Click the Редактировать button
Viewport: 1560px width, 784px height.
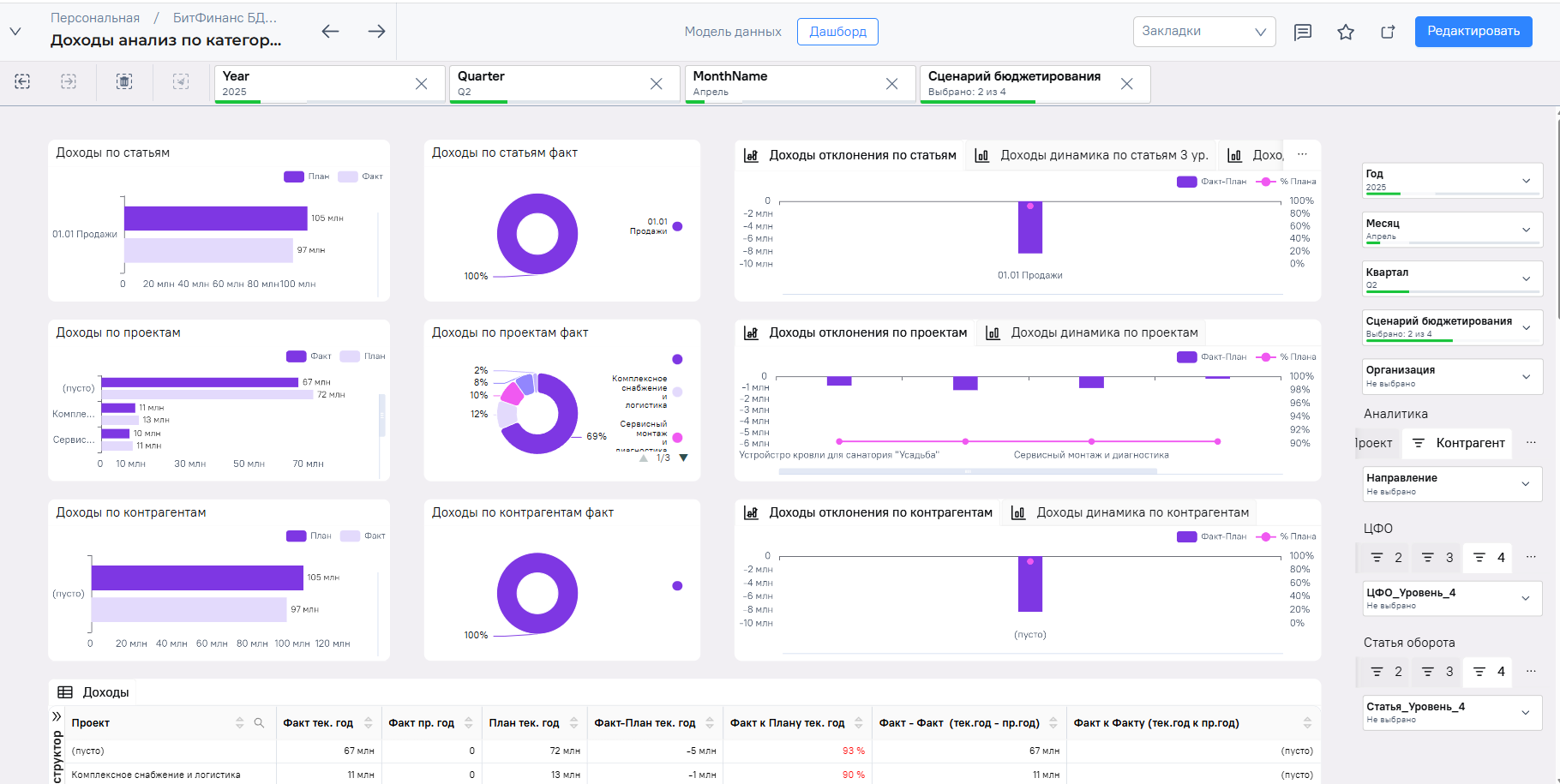[x=1473, y=32]
